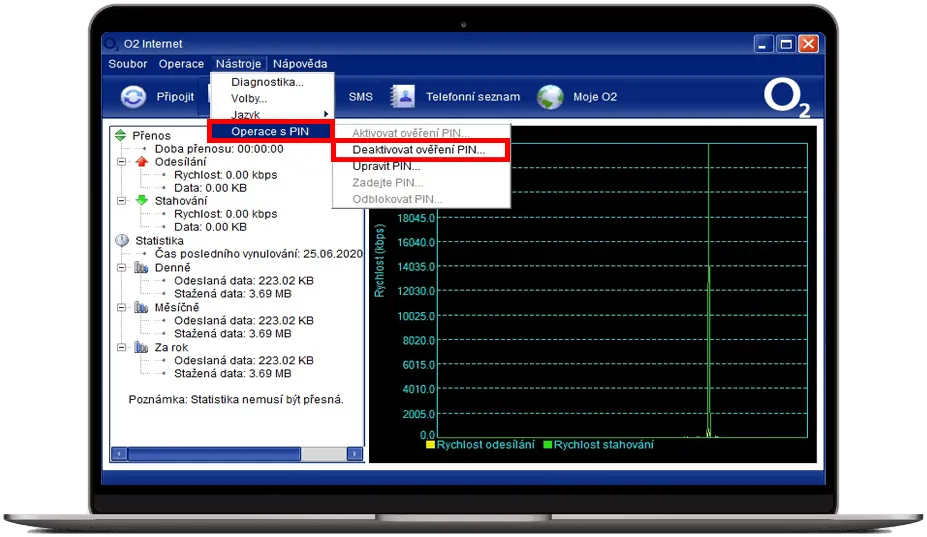
Task: Select Stažená data: 3.69 MB under Měsíčně
Action: [232, 334]
